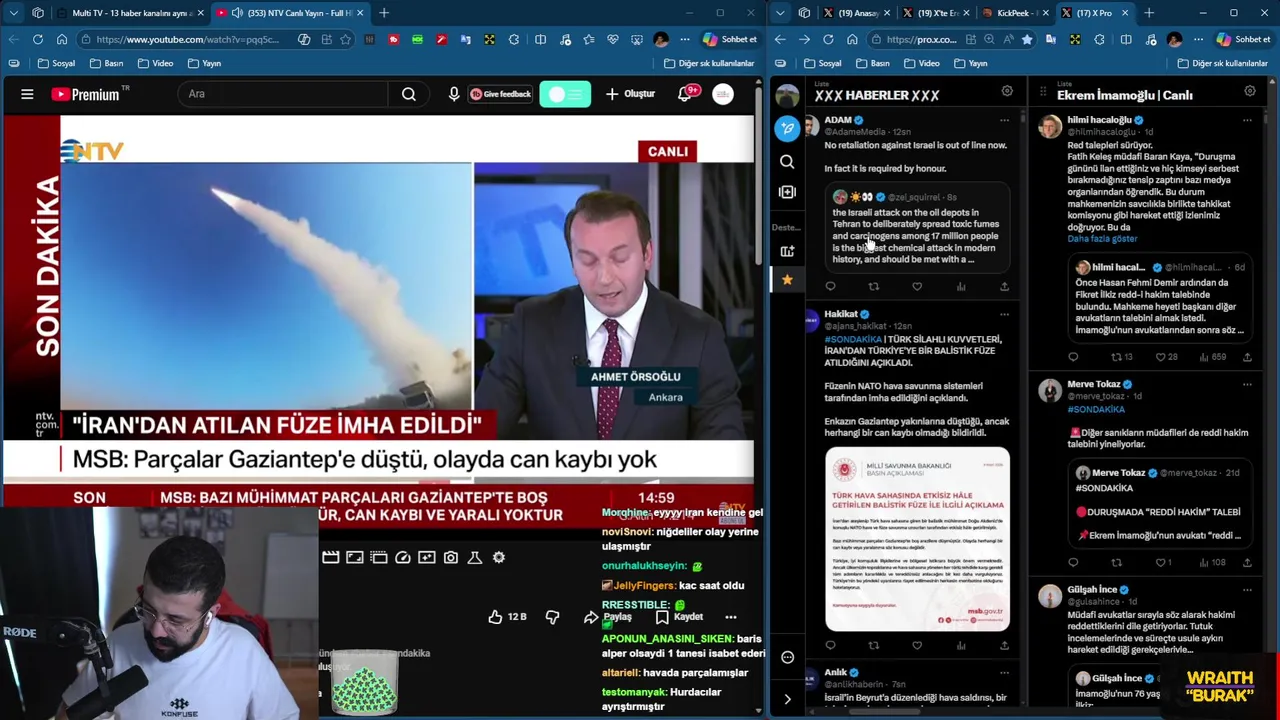This screenshot has height=720, width=1280.
Task: Open Sosyal bookmarks folder in left browser
Action: 56,63
